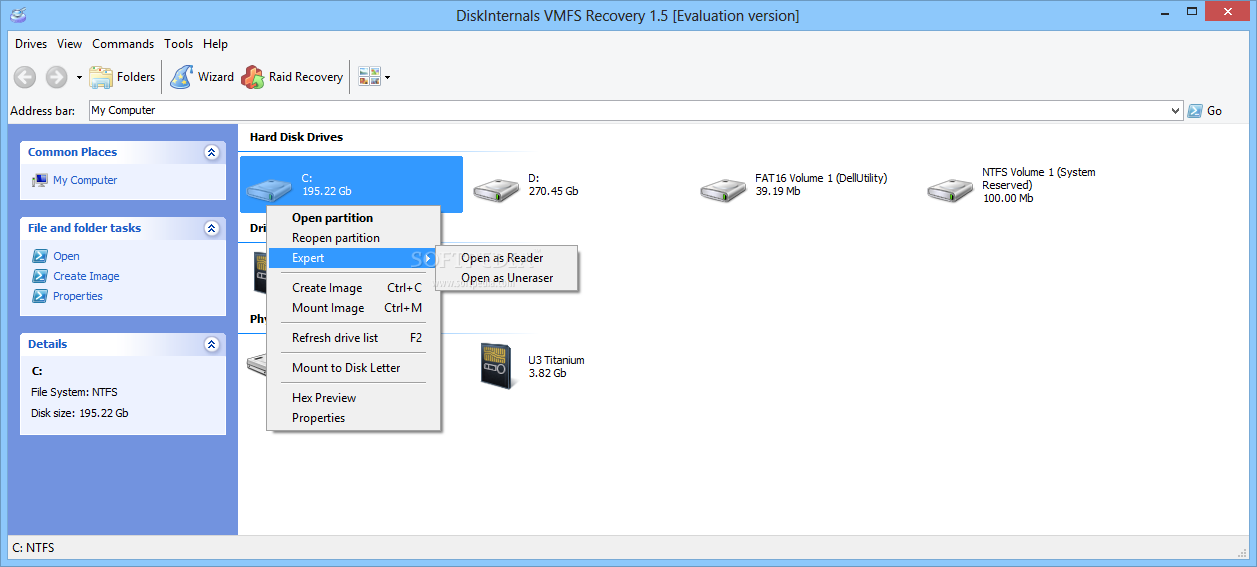This screenshot has width=1257, height=567.
Task: Click the Forward navigation arrow icon
Action: click(56, 77)
